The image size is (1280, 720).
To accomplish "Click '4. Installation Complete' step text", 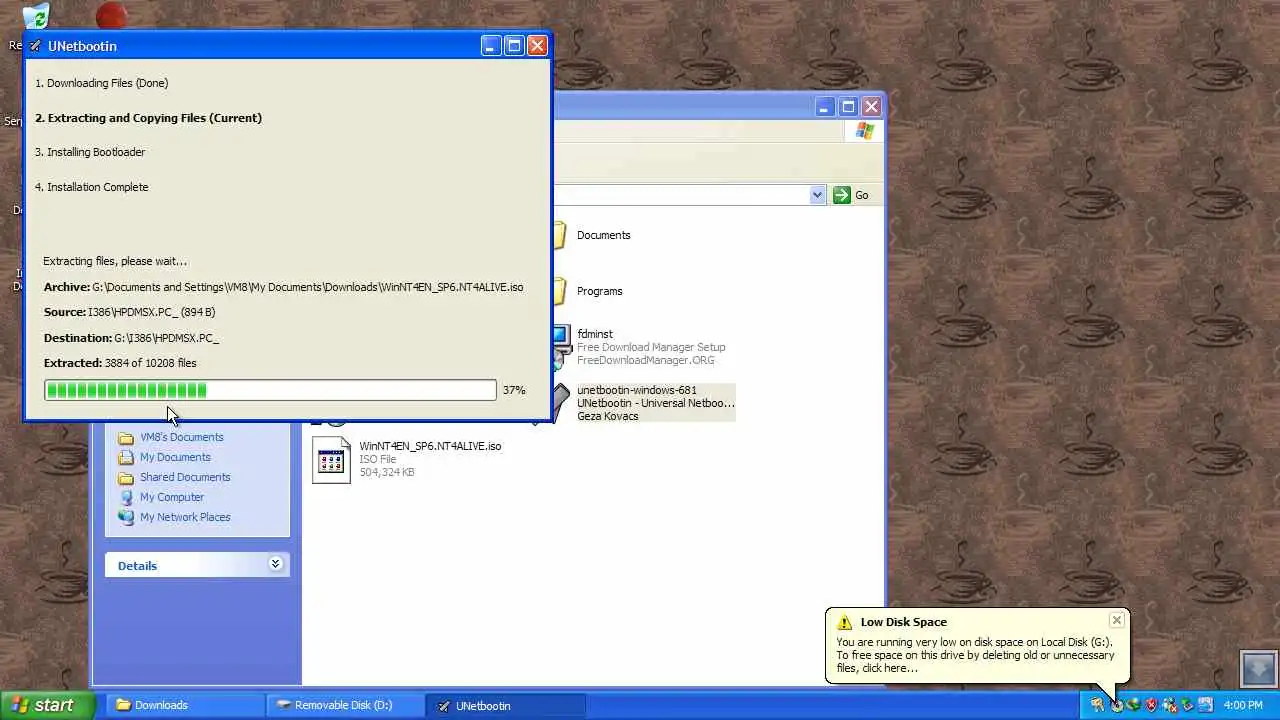I will (x=91, y=187).
